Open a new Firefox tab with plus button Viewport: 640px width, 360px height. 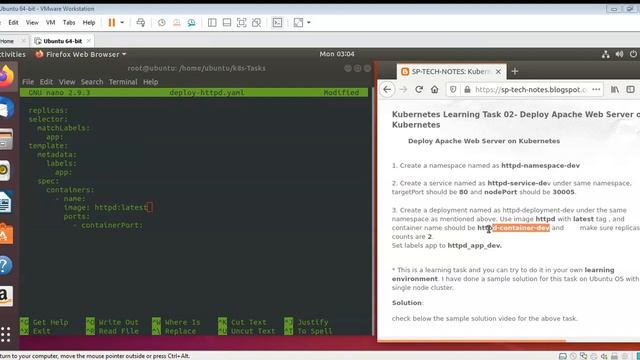click(x=515, y=71)
